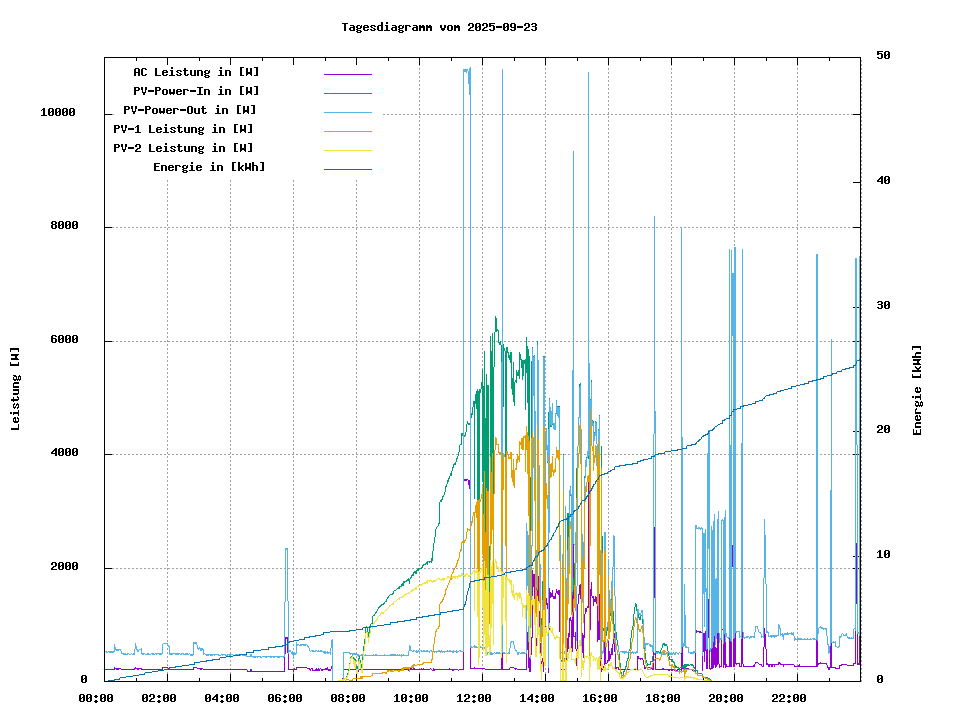Click the right axis title Energie [kWh]
The image size is (960, 720).
click(917, 390)
